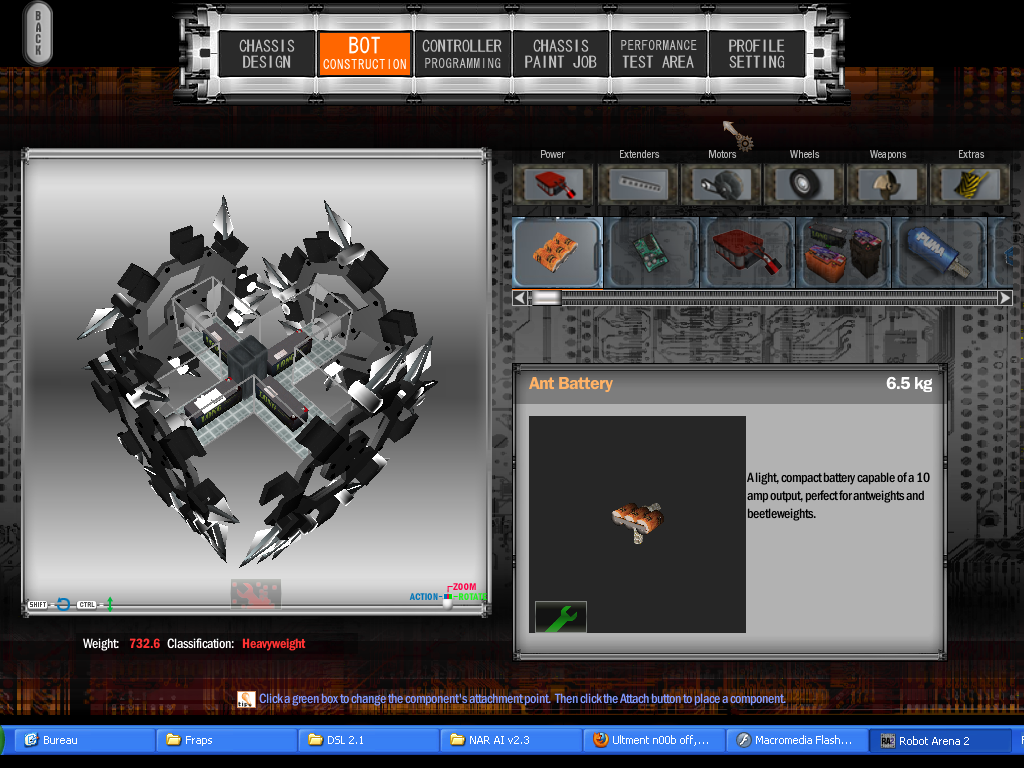
Task: Select the Robot Arena 2 taskbar item
Action: click(939, 740)
